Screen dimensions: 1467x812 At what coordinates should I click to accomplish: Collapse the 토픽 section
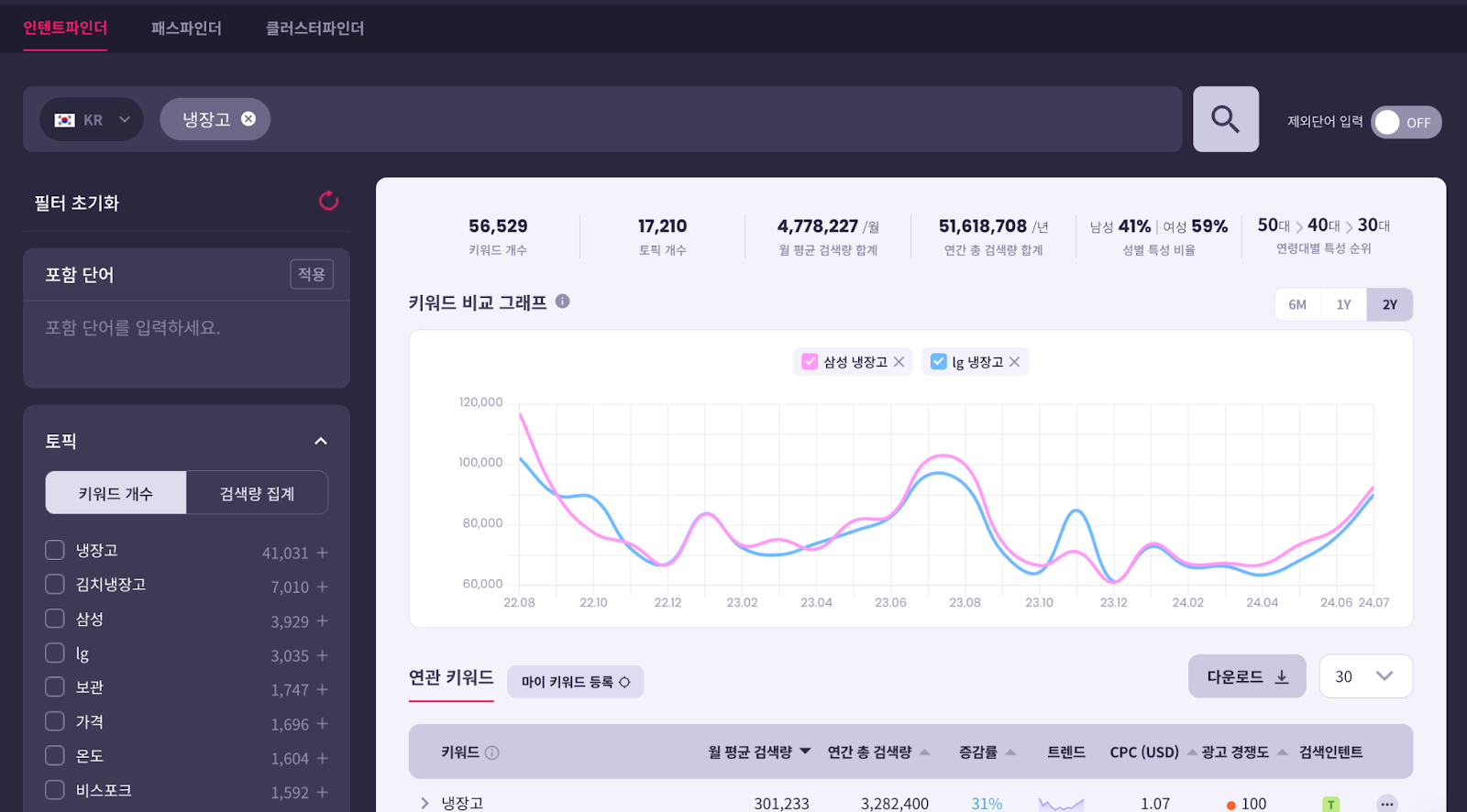(321, 441)
